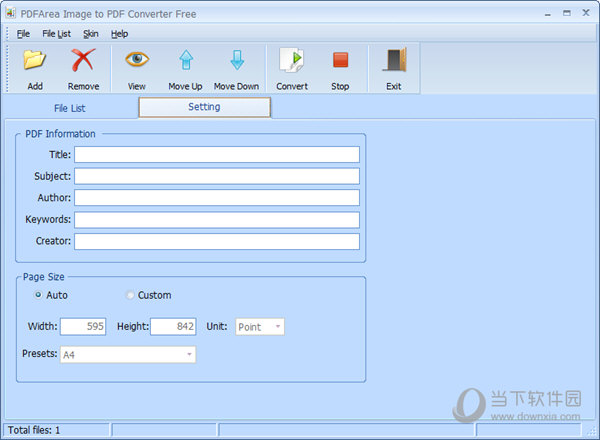Open the Help menu
This screenshot has height=440, width=600.
pos(119,34)
